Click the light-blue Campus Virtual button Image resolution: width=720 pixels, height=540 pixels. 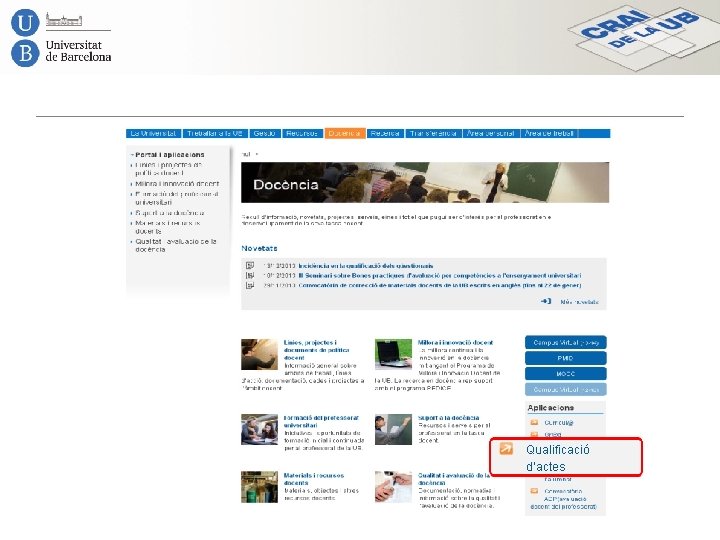point(566,389)
